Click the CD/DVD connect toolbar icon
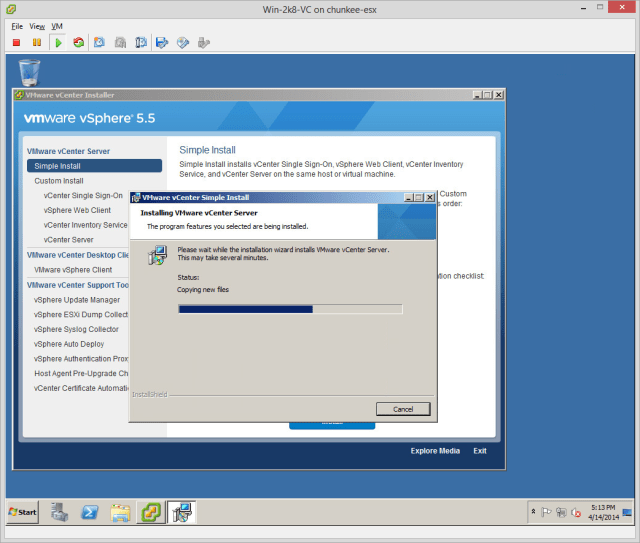This screenshot has width=640, height=543. pos(183,42)
